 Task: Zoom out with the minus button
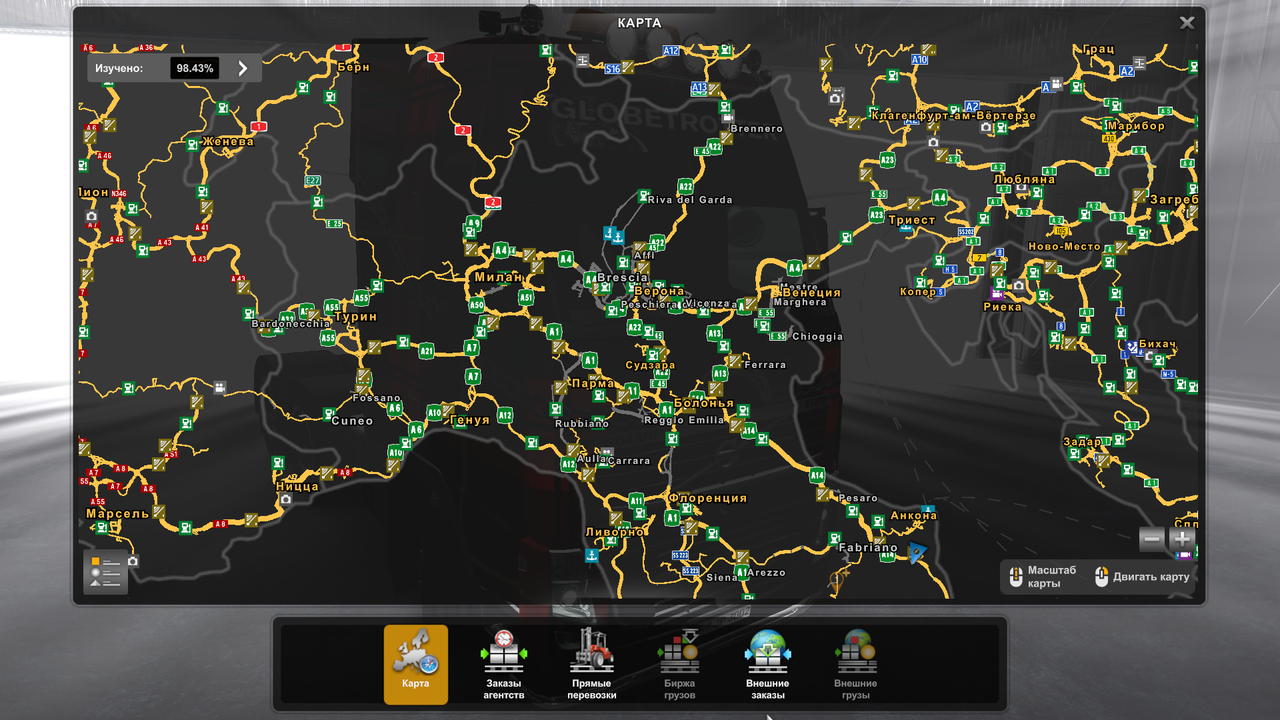[x=1152, y=540]
